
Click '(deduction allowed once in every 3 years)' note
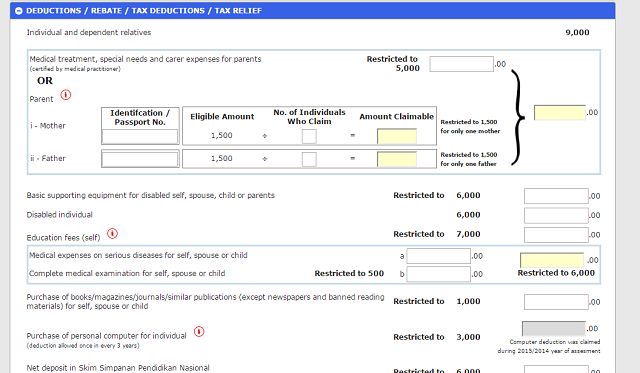coord(83,346)
